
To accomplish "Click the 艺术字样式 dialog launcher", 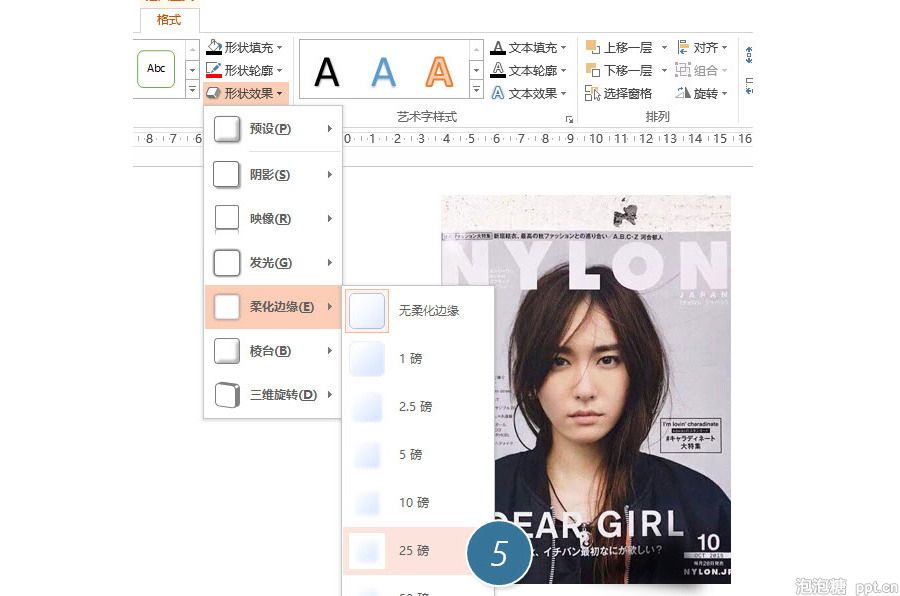I will click(x=570, y=117).
